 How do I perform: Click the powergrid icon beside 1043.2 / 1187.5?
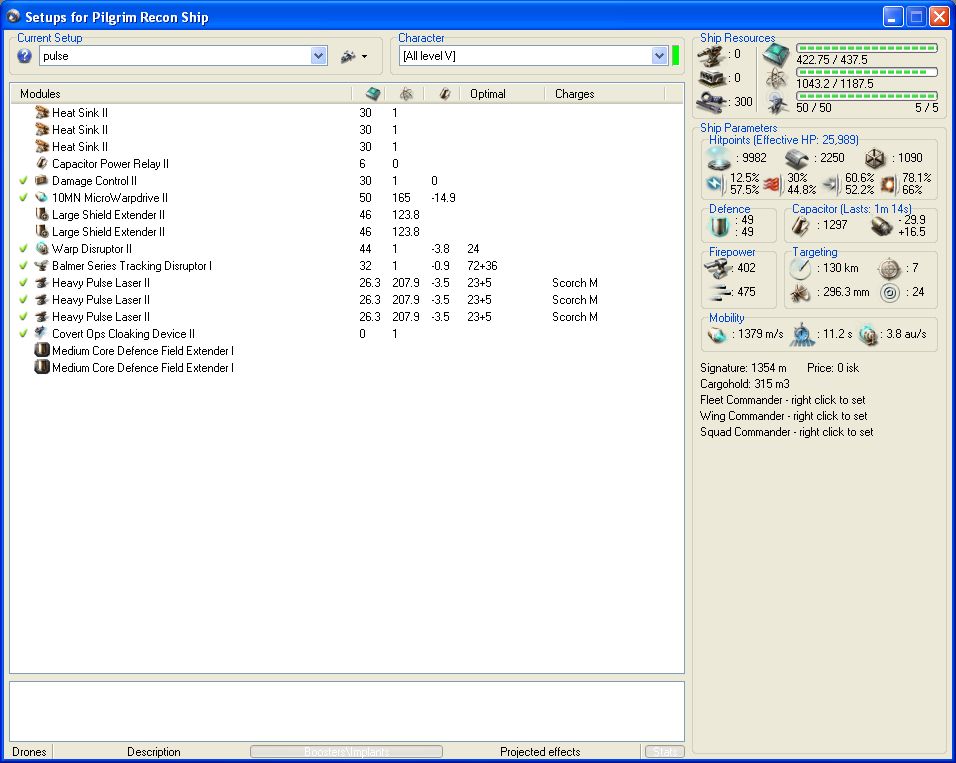pos(776,78)
